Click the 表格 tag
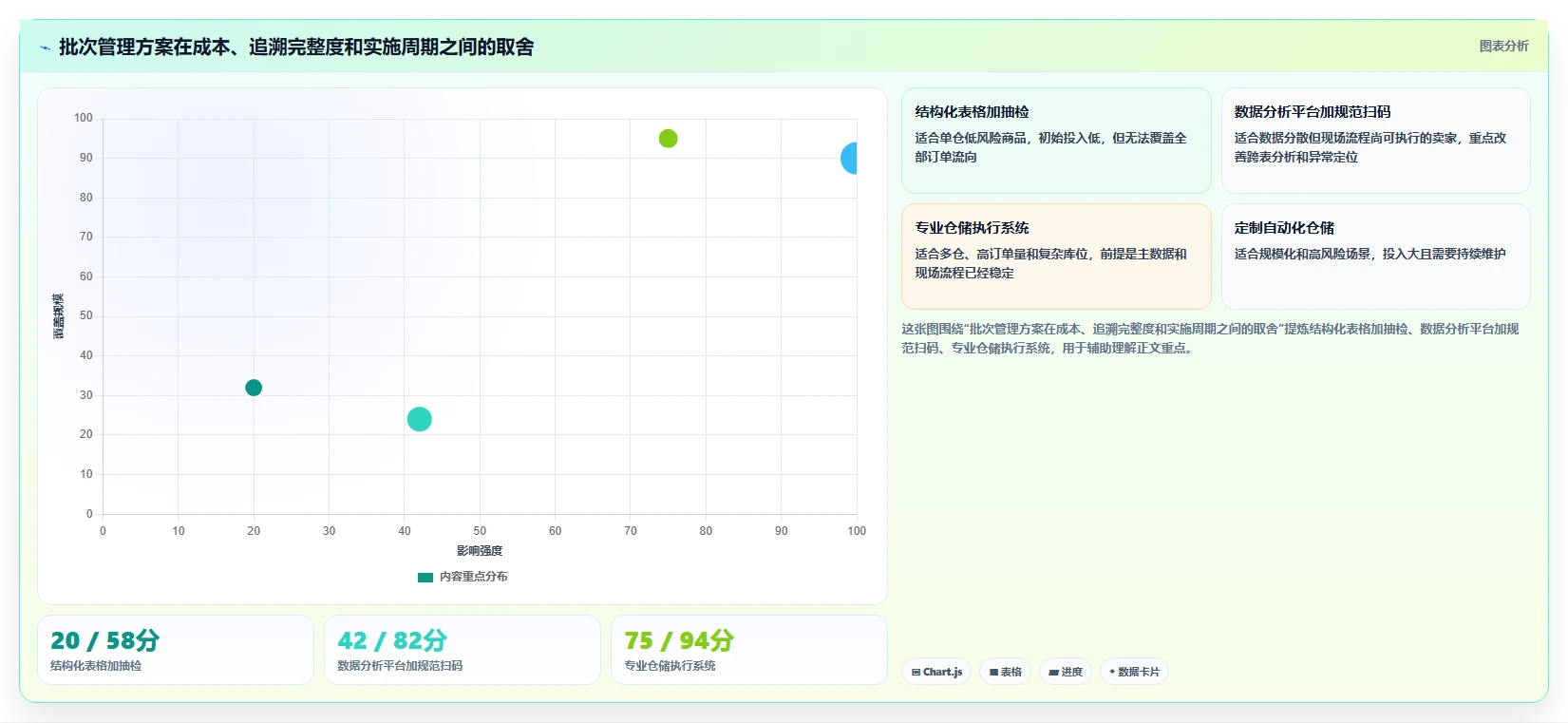 (x=1005, y=672)
